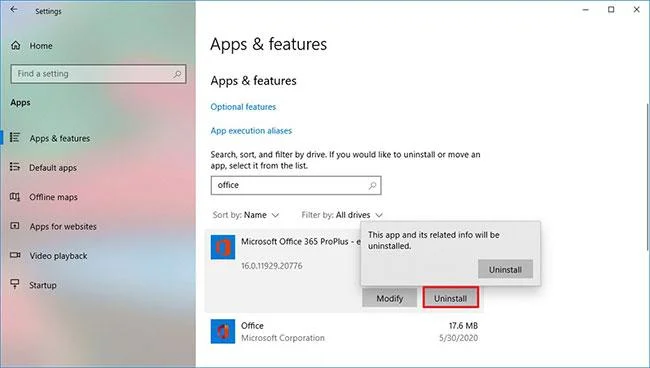The image size is (650, 368).
Task: Click the Startup icon in sidebar
Action: click(x=15, y=284)
